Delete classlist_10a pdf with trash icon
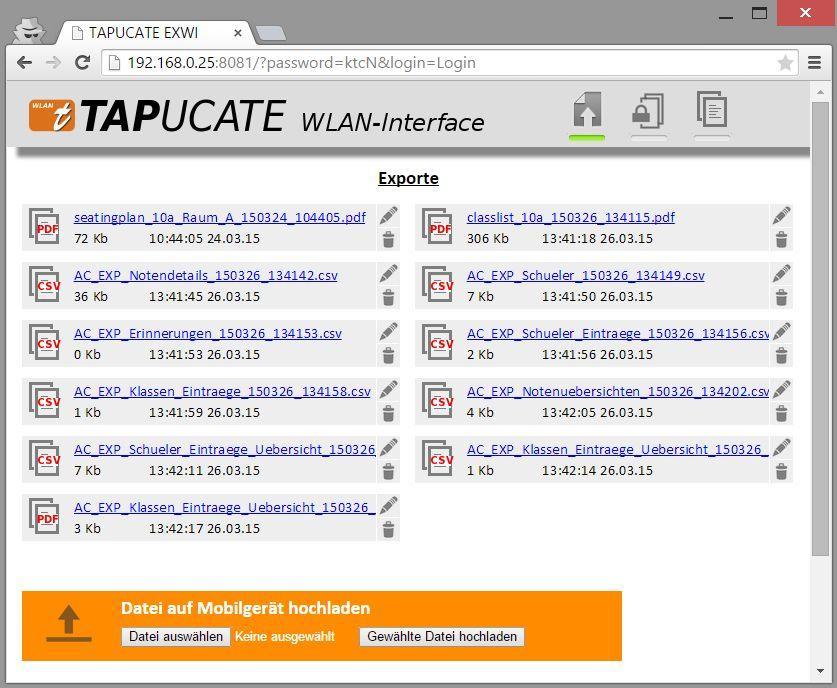The image size is (837, 688). [781, 239]
